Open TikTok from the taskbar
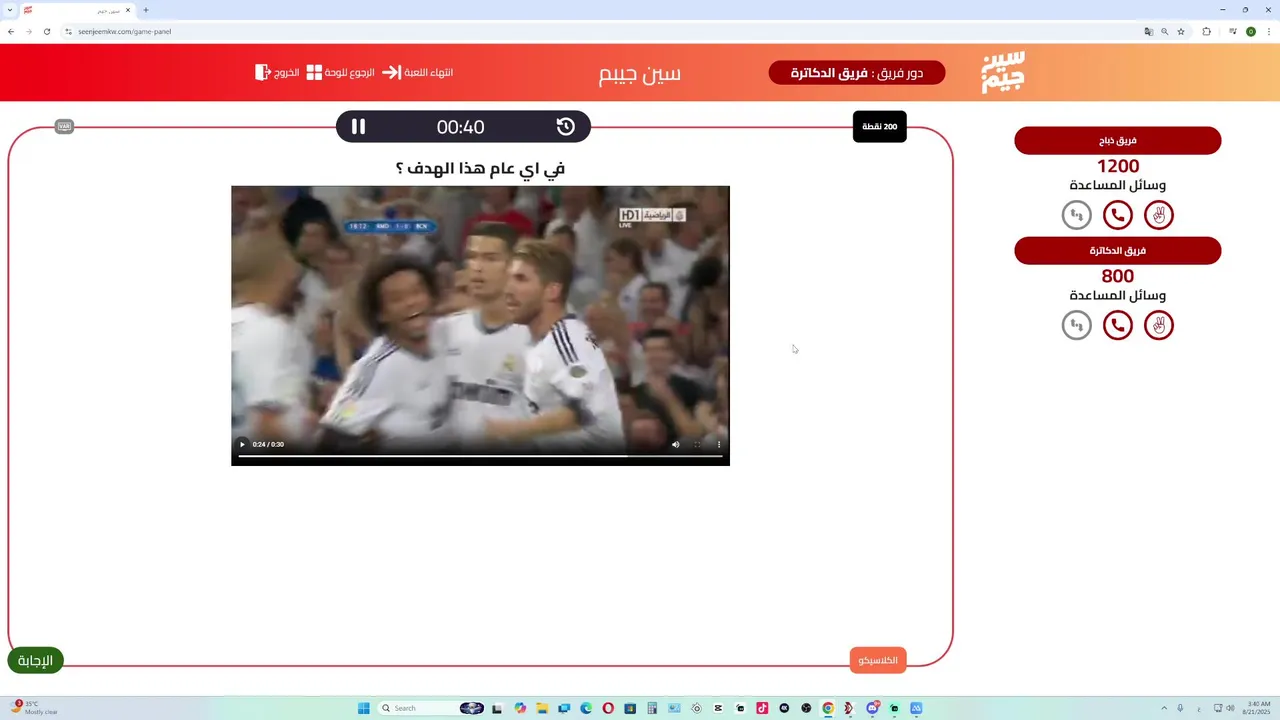Screen dimensions: 1280x720 pos(762,708)
